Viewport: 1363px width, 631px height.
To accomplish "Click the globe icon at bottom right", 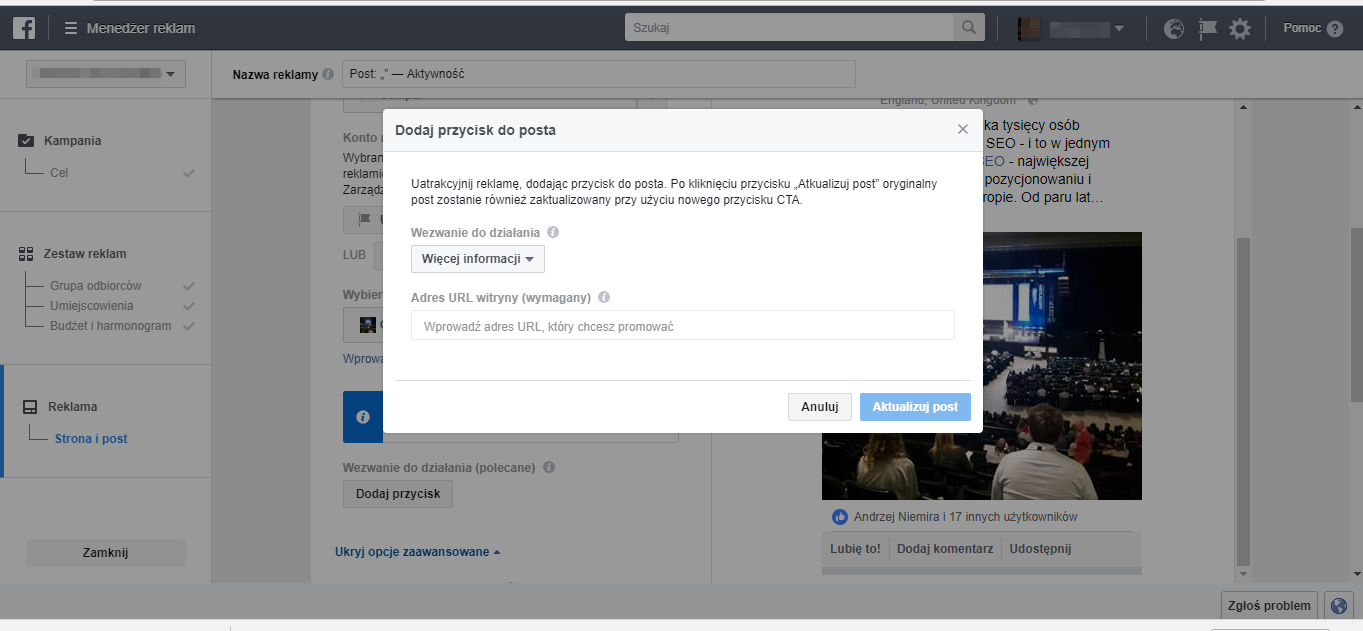I will point(1339,605).
